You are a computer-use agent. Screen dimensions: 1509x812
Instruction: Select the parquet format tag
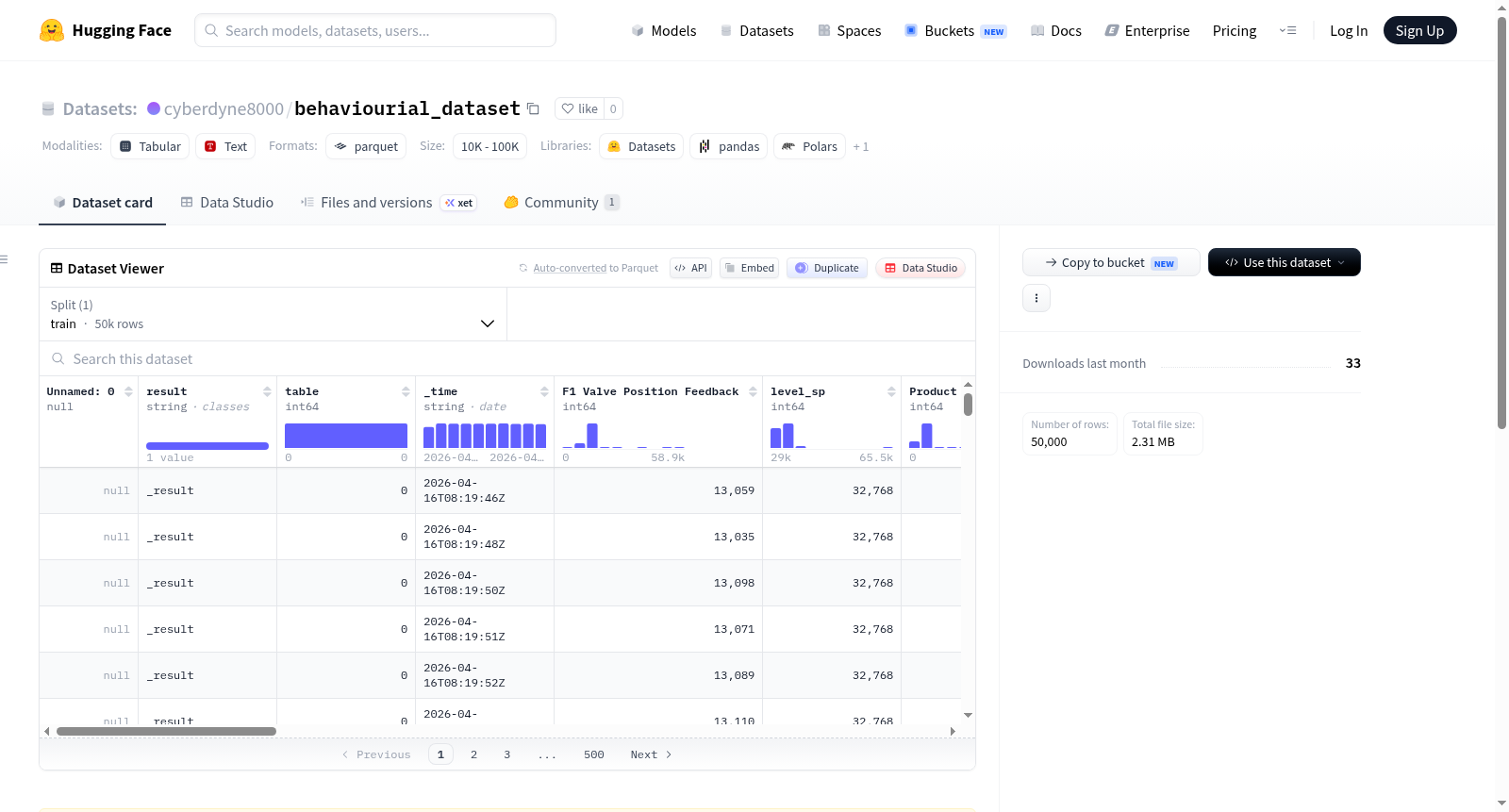pyautogui.click(x=366, y=146)
